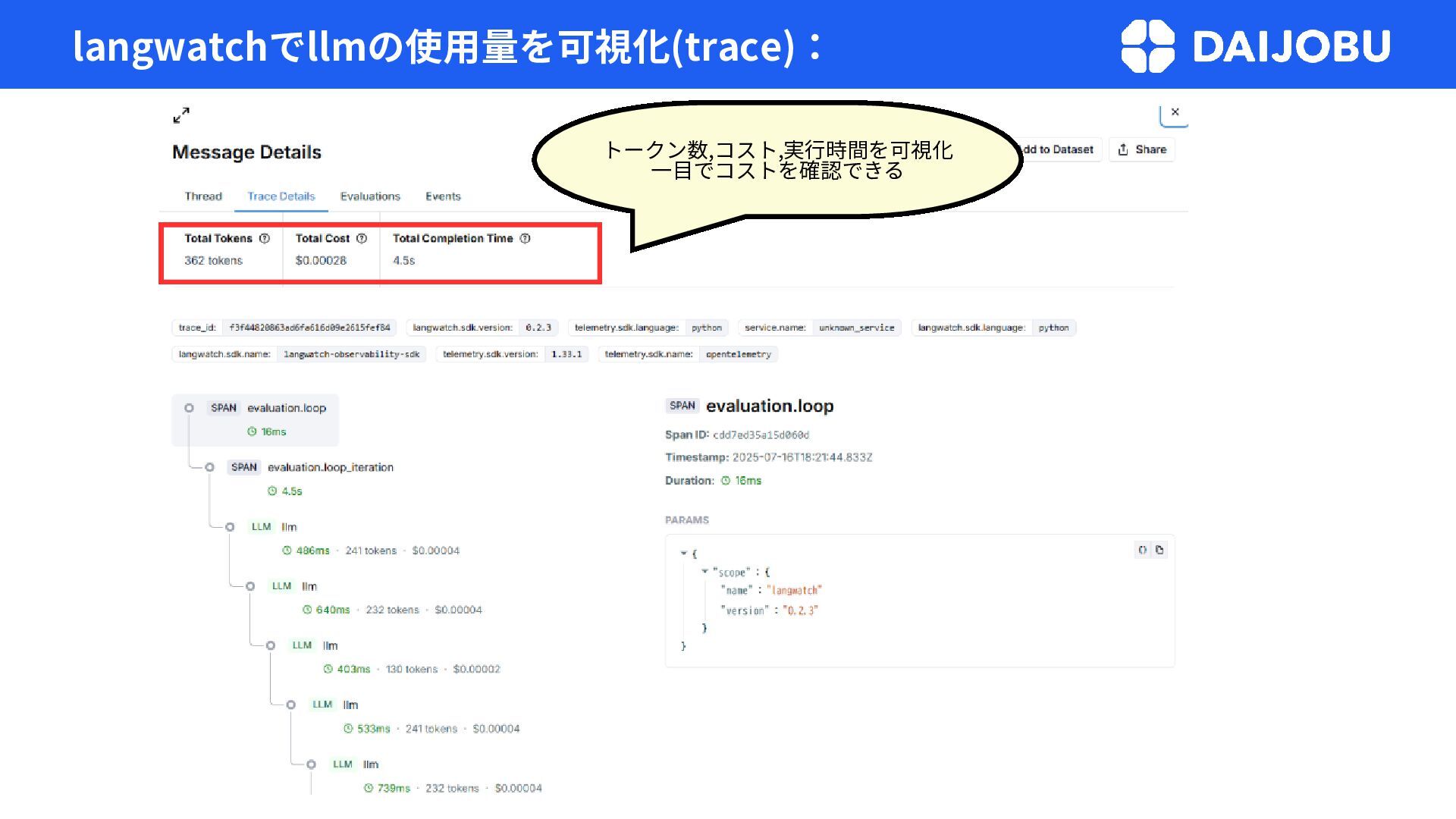
Task: Copy the PARAMS JSON to clipboard
Action: coord(1159,550)
